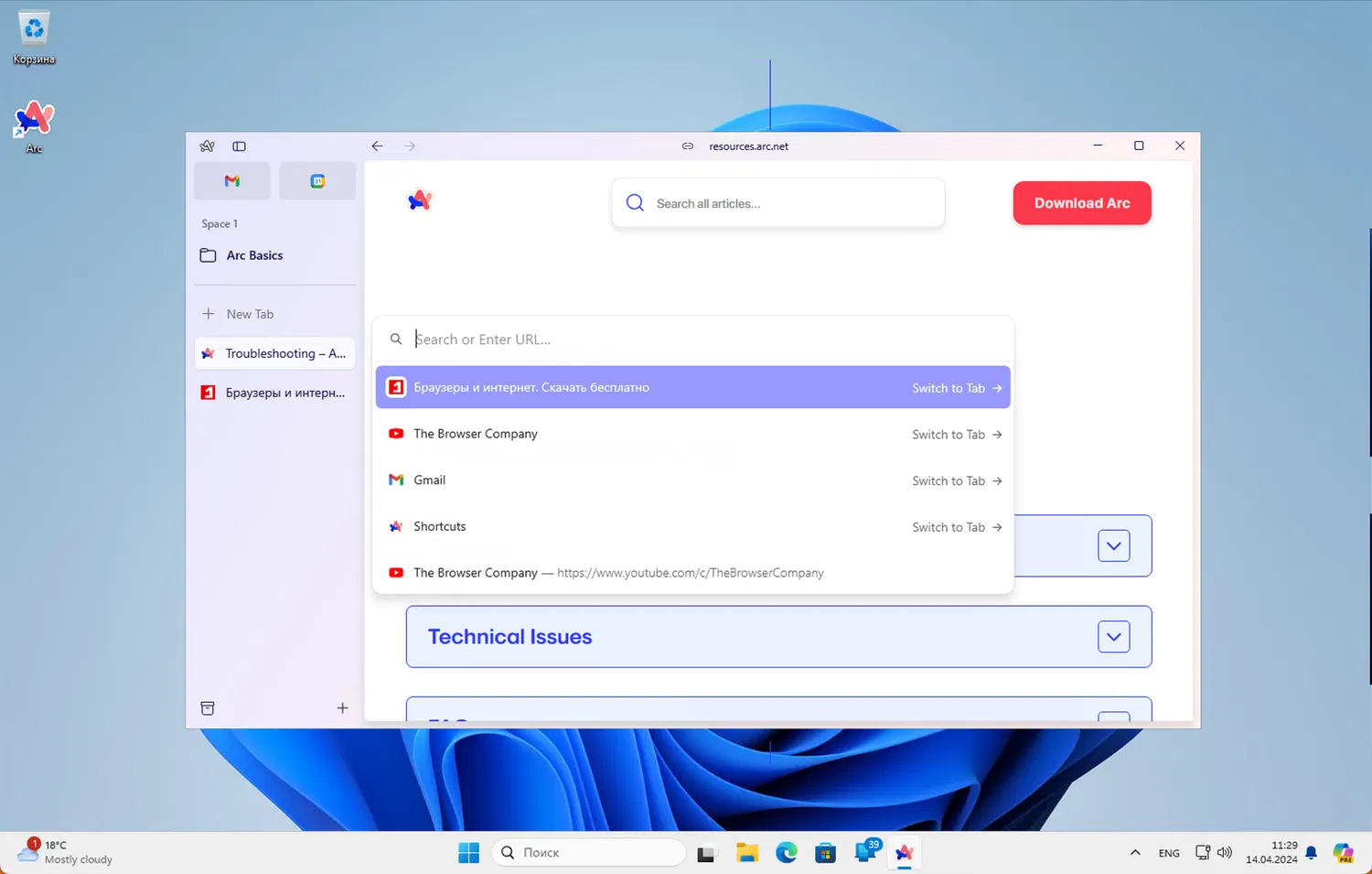The image size is (1372, 874).
Task: Click the taskbar Поиск search box
Action: coord(589,853)
